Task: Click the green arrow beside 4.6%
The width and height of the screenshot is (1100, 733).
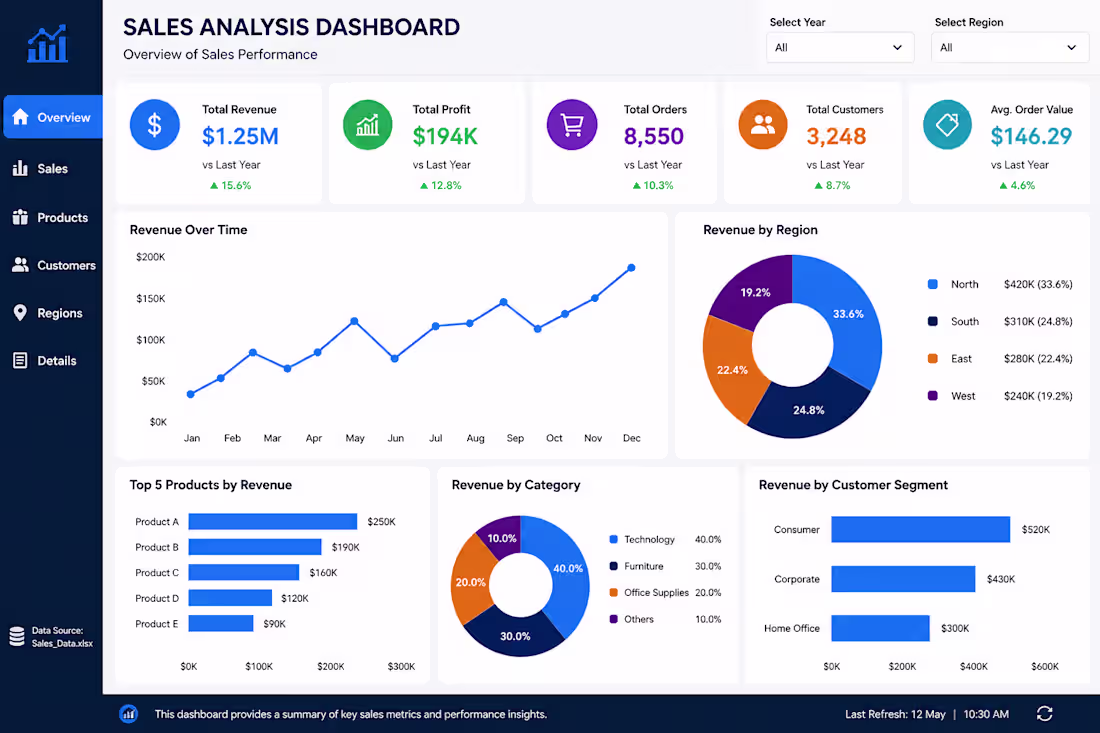Action: click(1003, 185)
